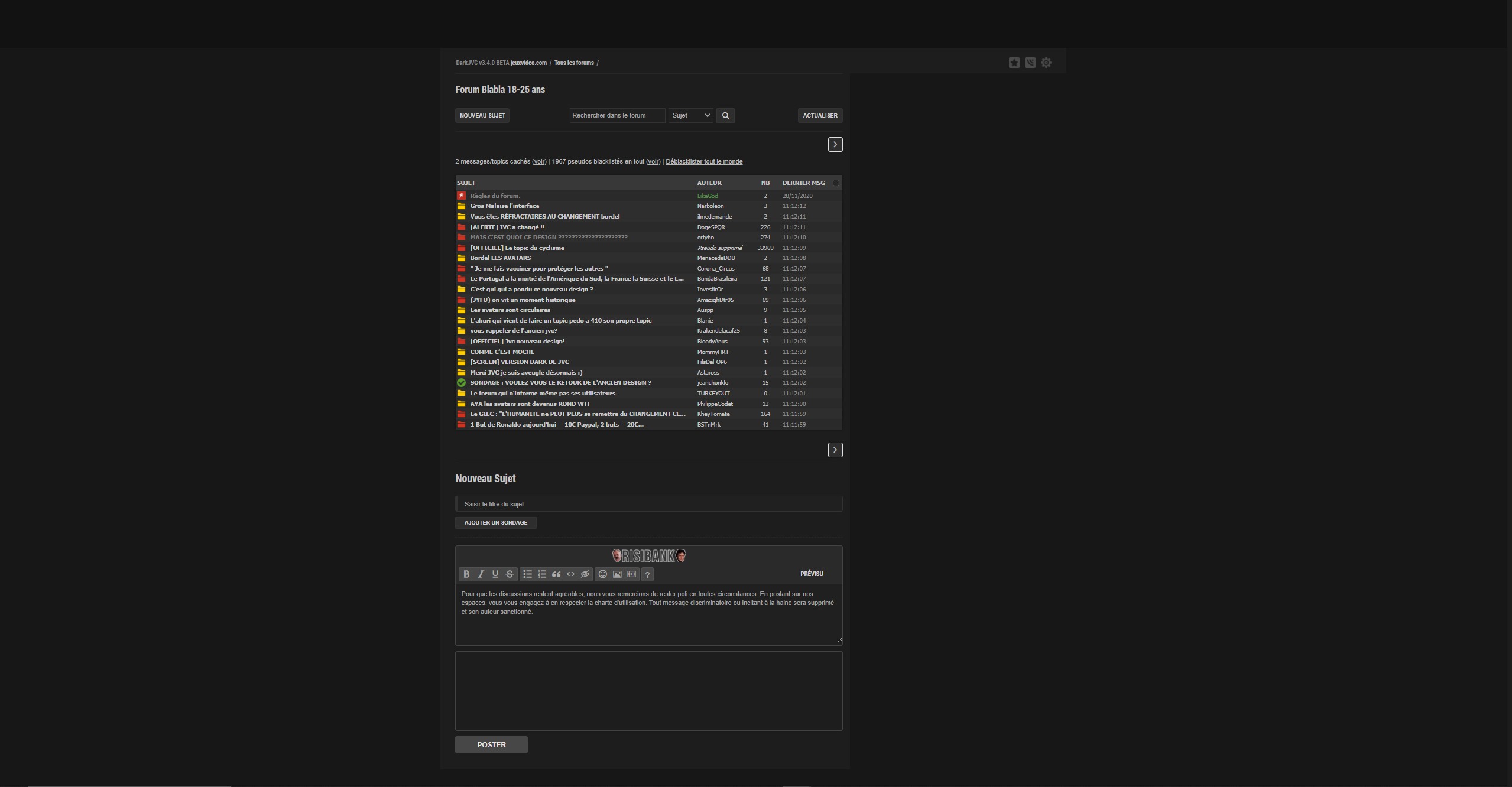The height and width of the screenshot is (787, 1512).
Task: Open topic 1 But de Ronaldo aujourd'hui
Action: [x=557, y=425]
